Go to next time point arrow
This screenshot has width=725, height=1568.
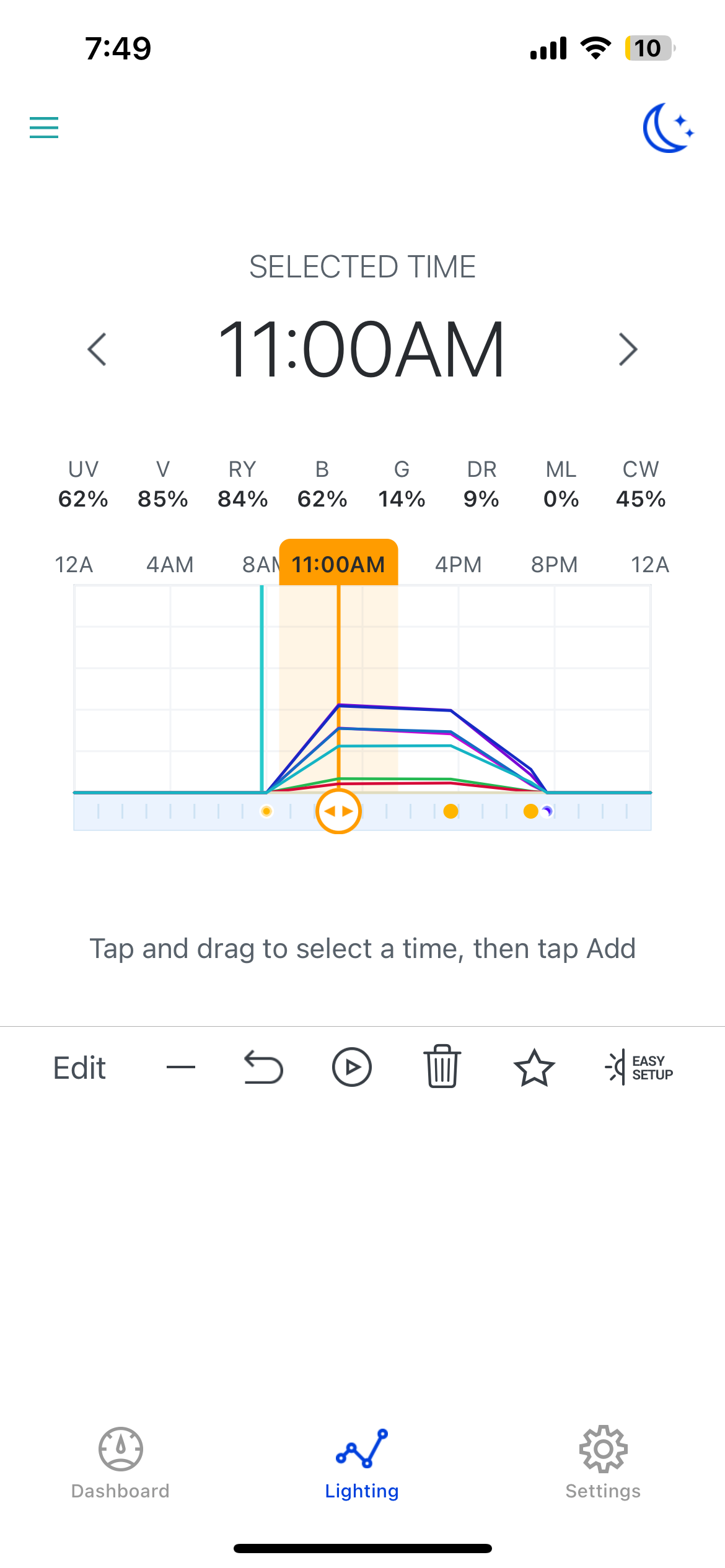point(628,350)
